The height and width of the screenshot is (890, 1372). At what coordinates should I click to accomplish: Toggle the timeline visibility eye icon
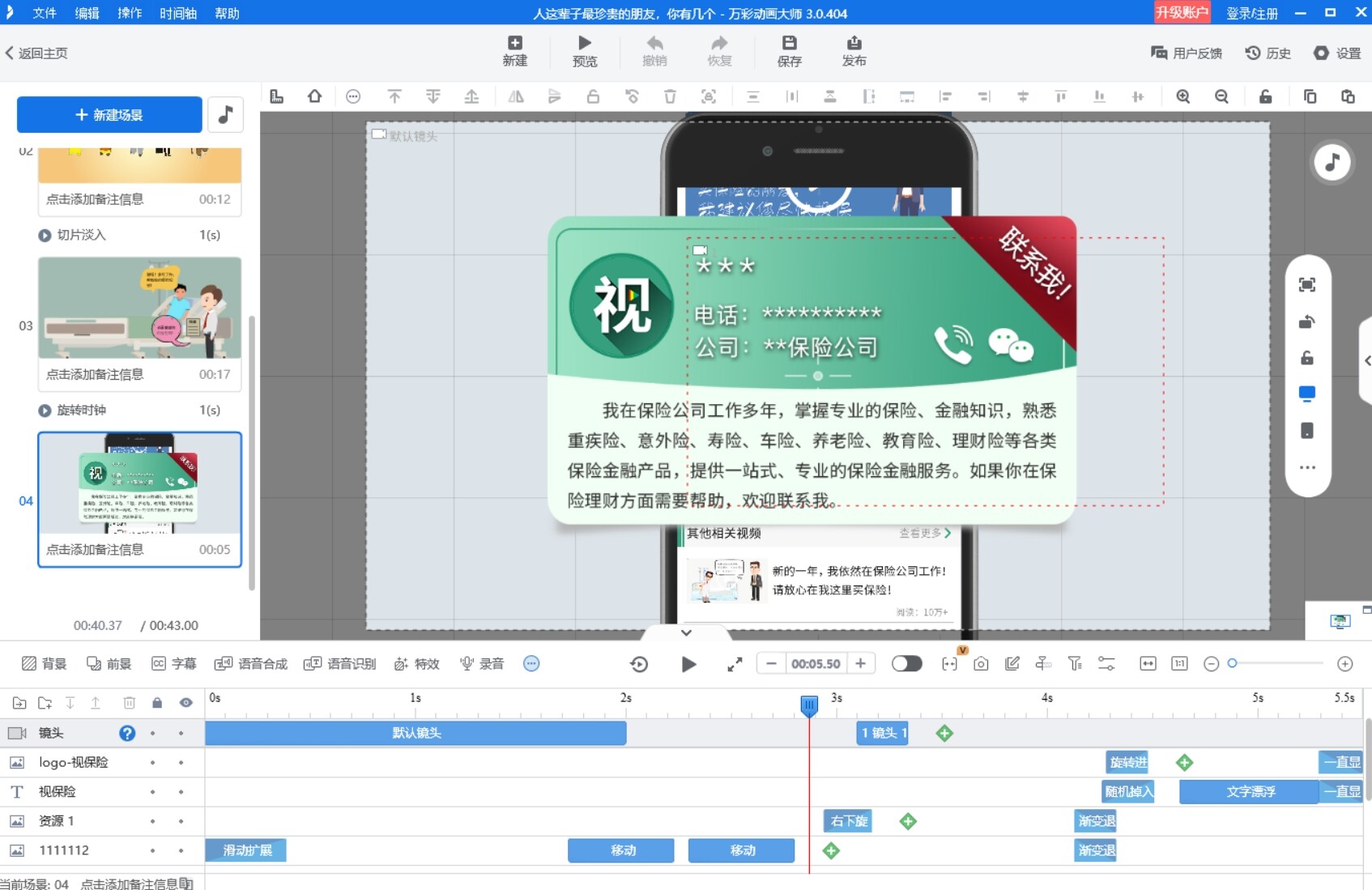point(186,703)
